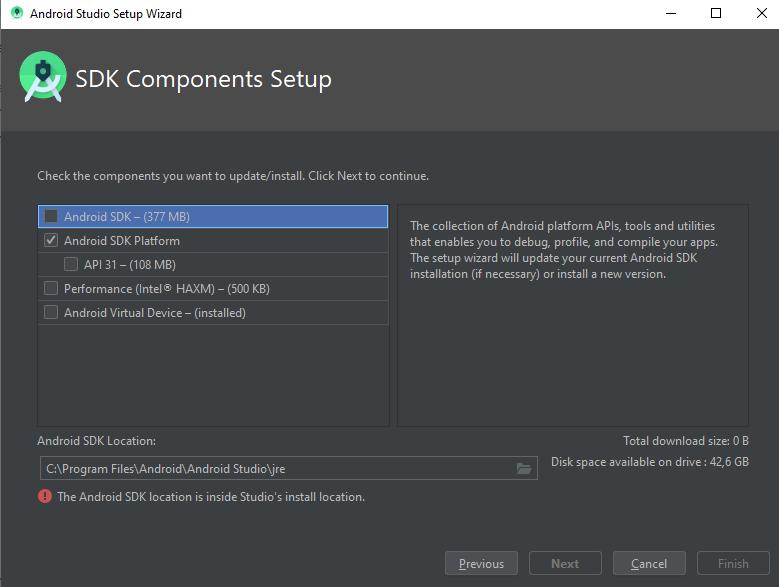The width and height of the screenshot is (779, 587).
Task: Enable the API 31 (108 MB) checkbox
Action: tap(71, 264)
